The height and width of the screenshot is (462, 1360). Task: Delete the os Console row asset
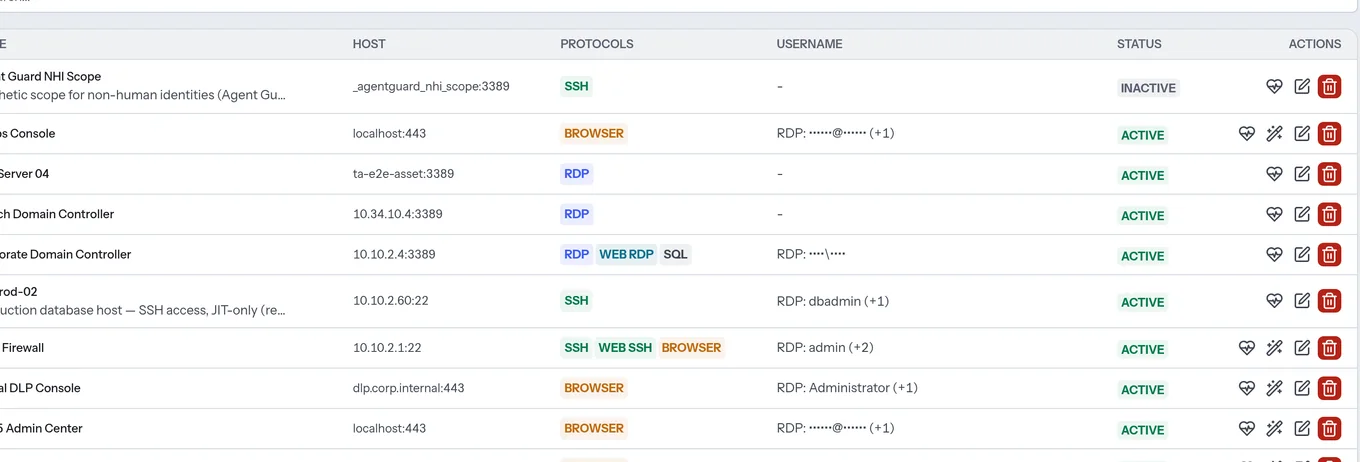click(1329, 133)
